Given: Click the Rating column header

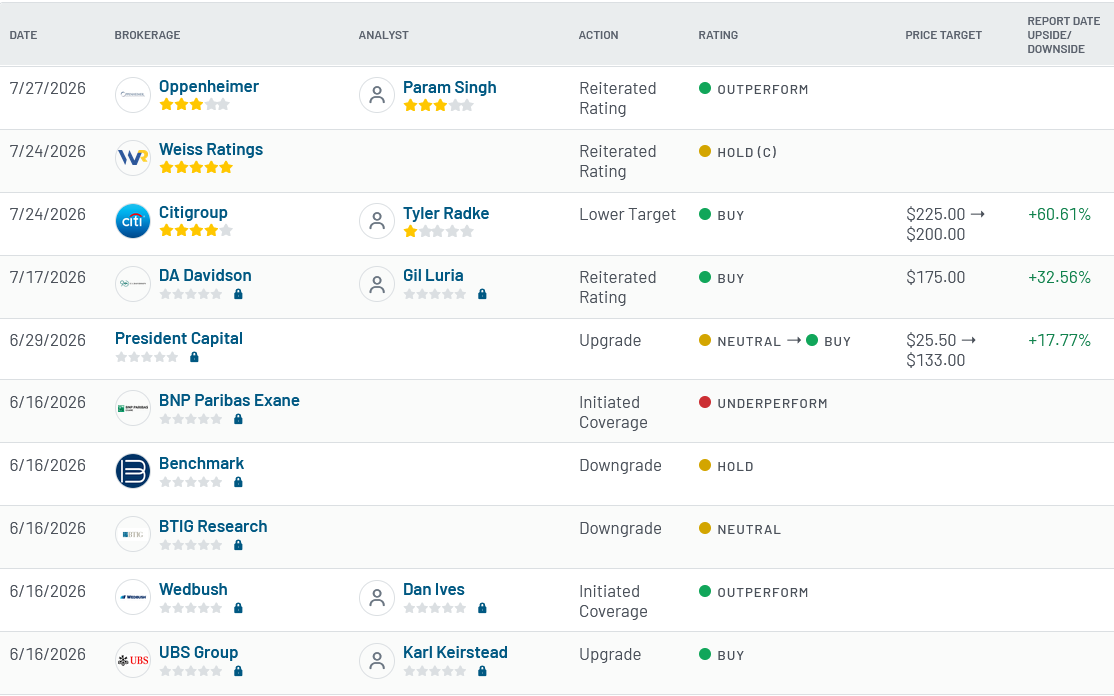Looking at the screenshot, I should (718, 35).
